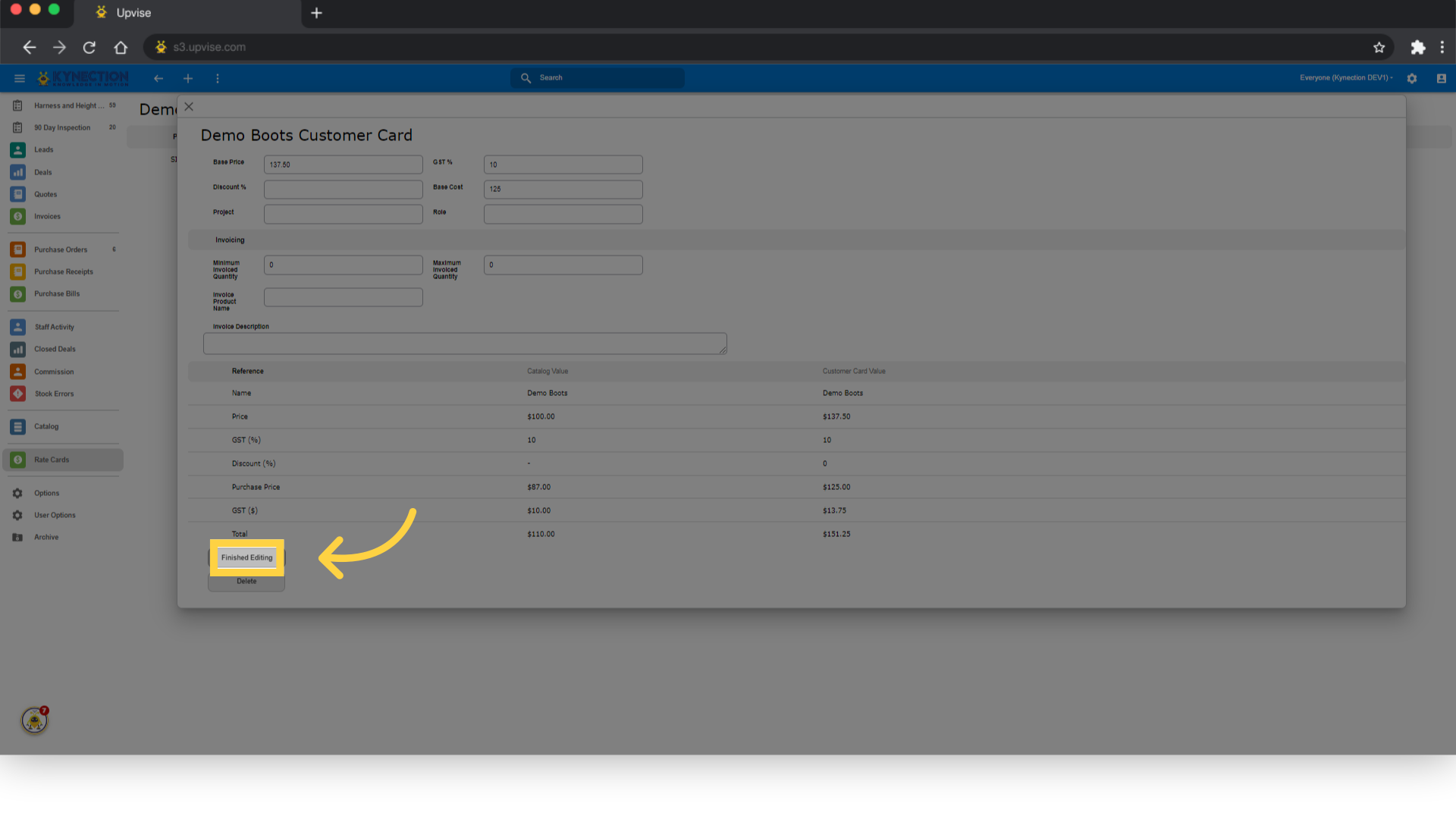Open the three-dot more options menu

[x=218, y=78]
